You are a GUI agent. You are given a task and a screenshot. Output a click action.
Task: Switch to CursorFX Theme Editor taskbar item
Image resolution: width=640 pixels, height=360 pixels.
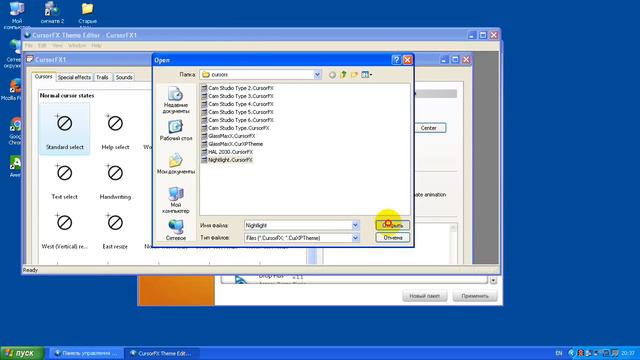click(162, 353)
